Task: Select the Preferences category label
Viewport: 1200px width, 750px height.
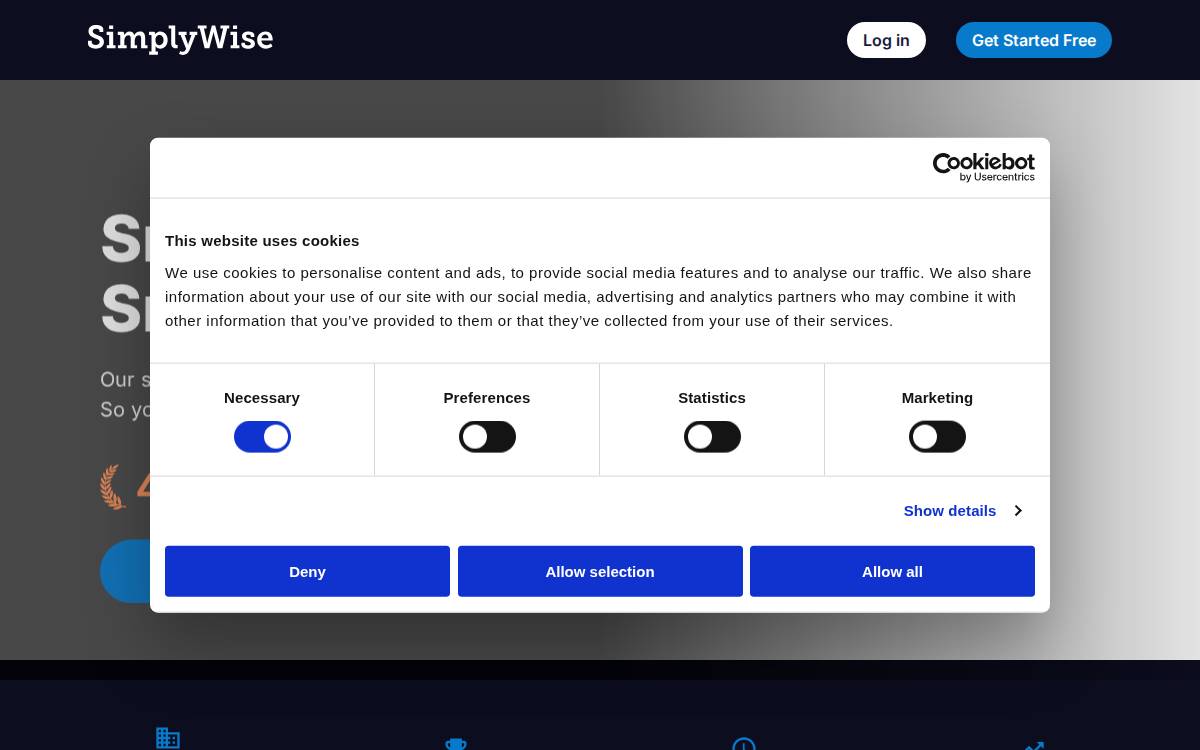Action: 487,398
